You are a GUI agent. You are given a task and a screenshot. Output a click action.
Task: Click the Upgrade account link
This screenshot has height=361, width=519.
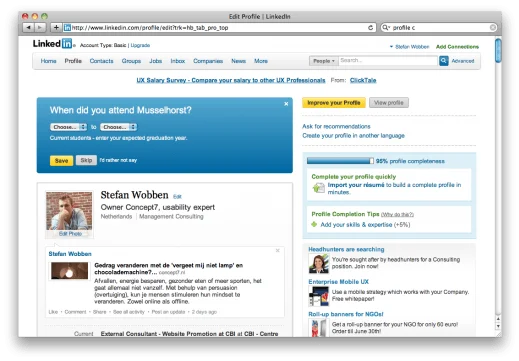pos(140,45)
